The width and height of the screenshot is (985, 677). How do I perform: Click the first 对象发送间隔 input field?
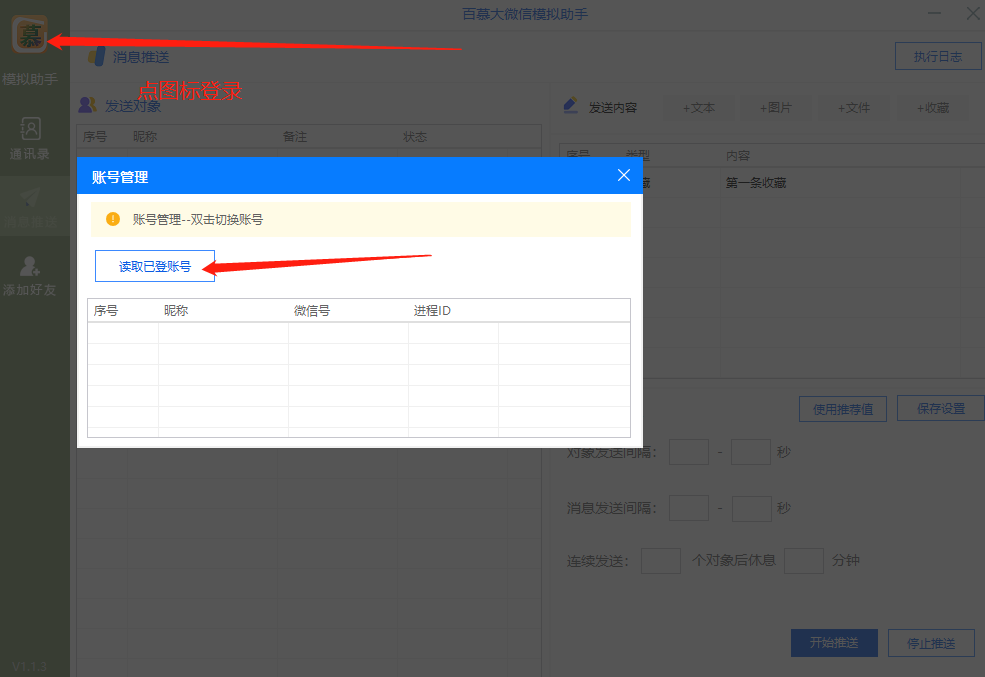pyautogui.click(x=688, y=452)
